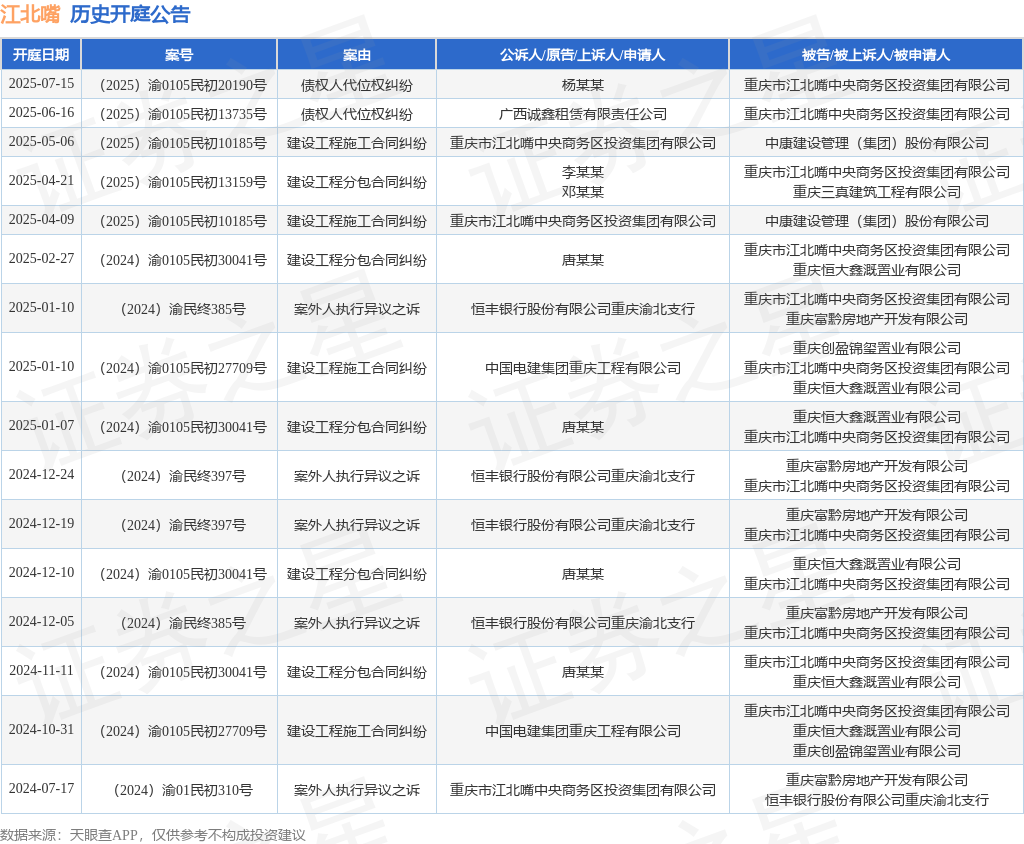
Task: Click plaintiff 唐某某 in the 2024-12-10 row
Action: click(x=583, y=574)
